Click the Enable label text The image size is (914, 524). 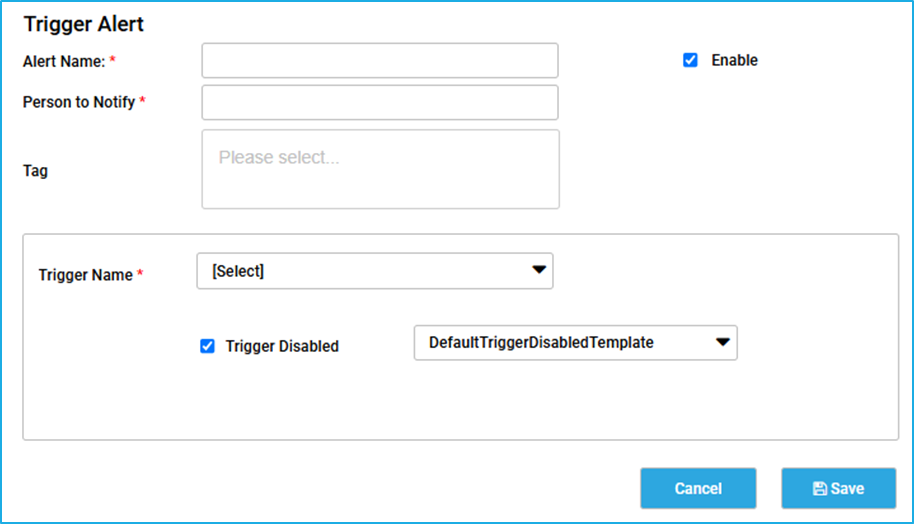click(734, 60)
